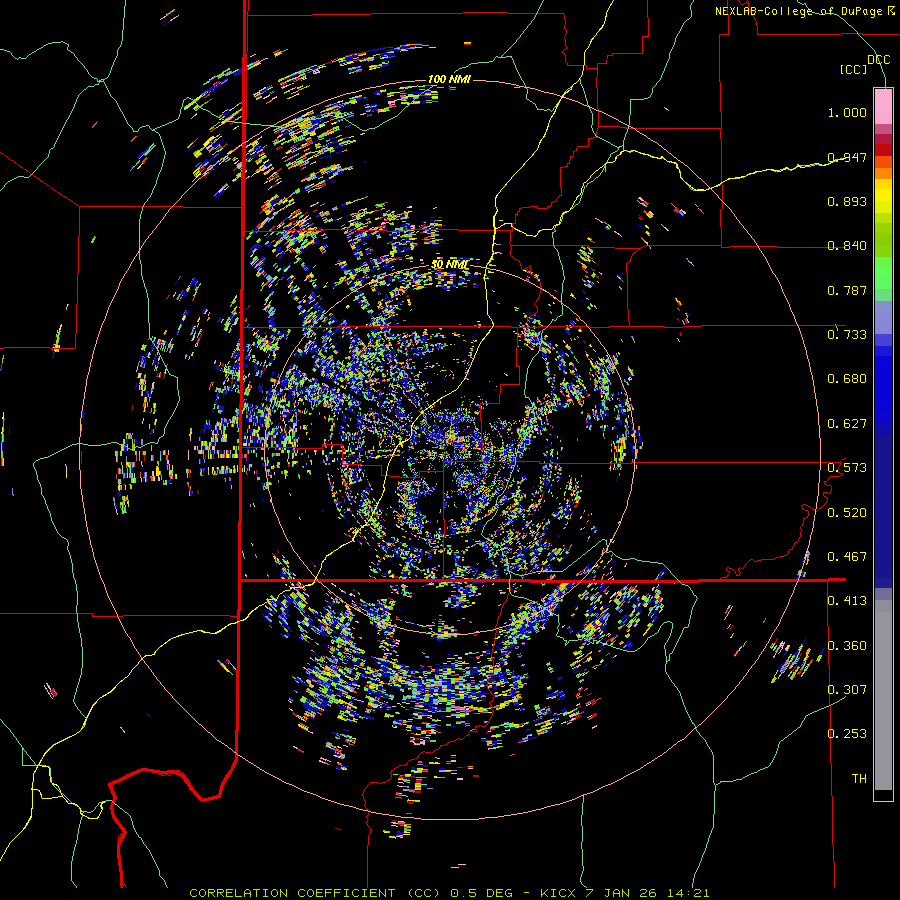Click the 14:21 timestamp
This screenshot has height=900, width=900.
688,893
